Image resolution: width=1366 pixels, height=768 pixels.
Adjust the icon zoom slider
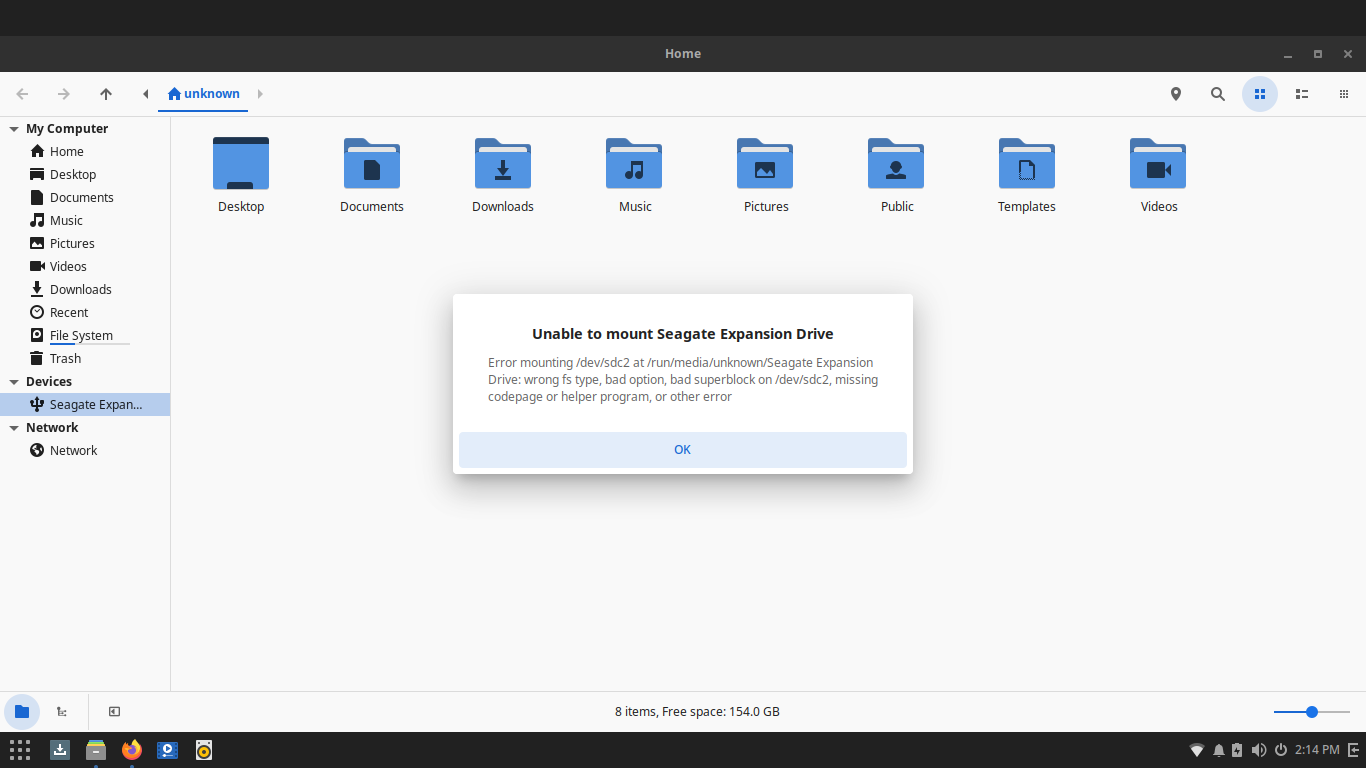pyautogui.click(x=1311, y=712)
